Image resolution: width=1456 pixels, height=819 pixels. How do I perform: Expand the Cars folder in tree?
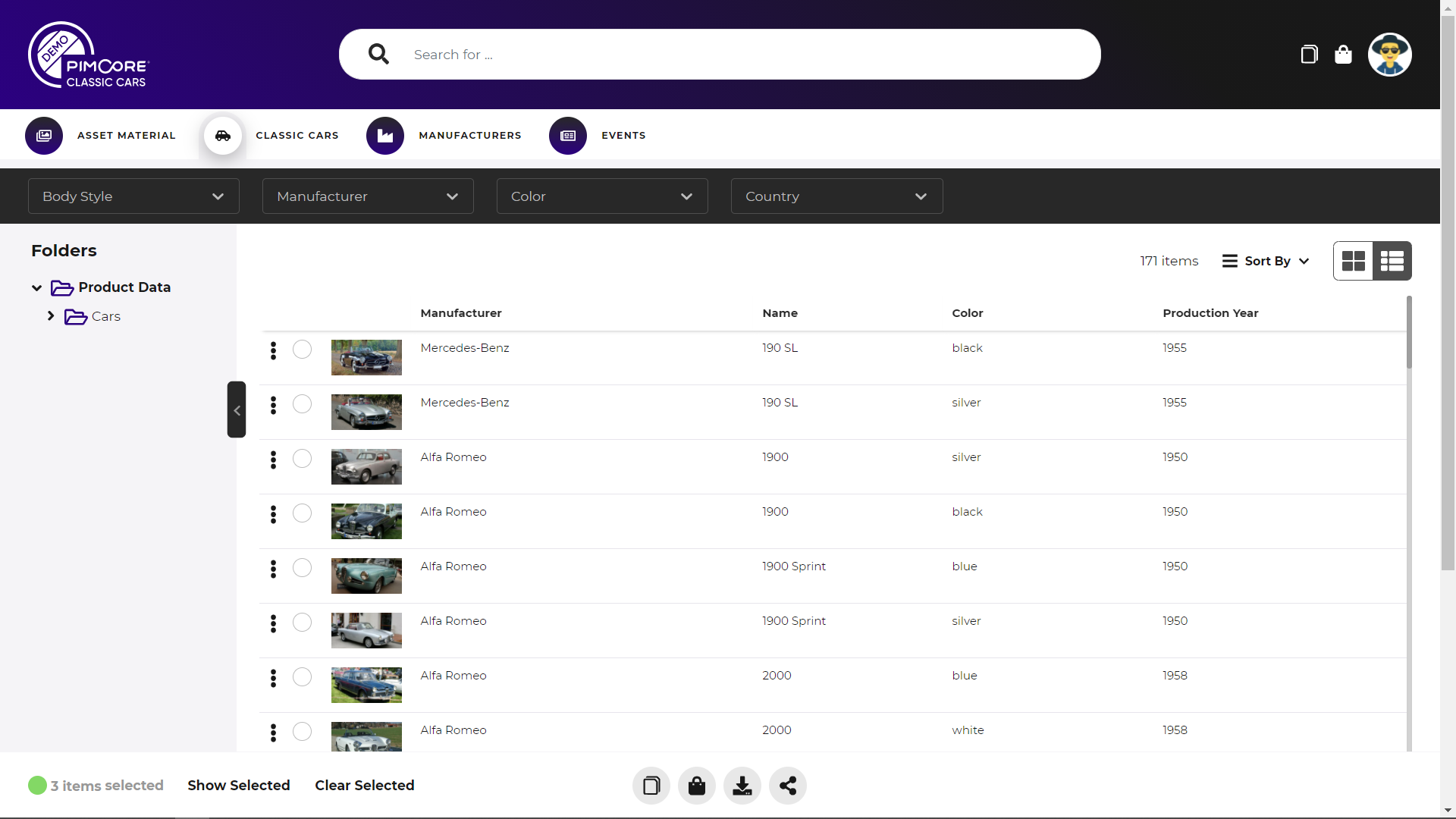click(x=51, y=316)
